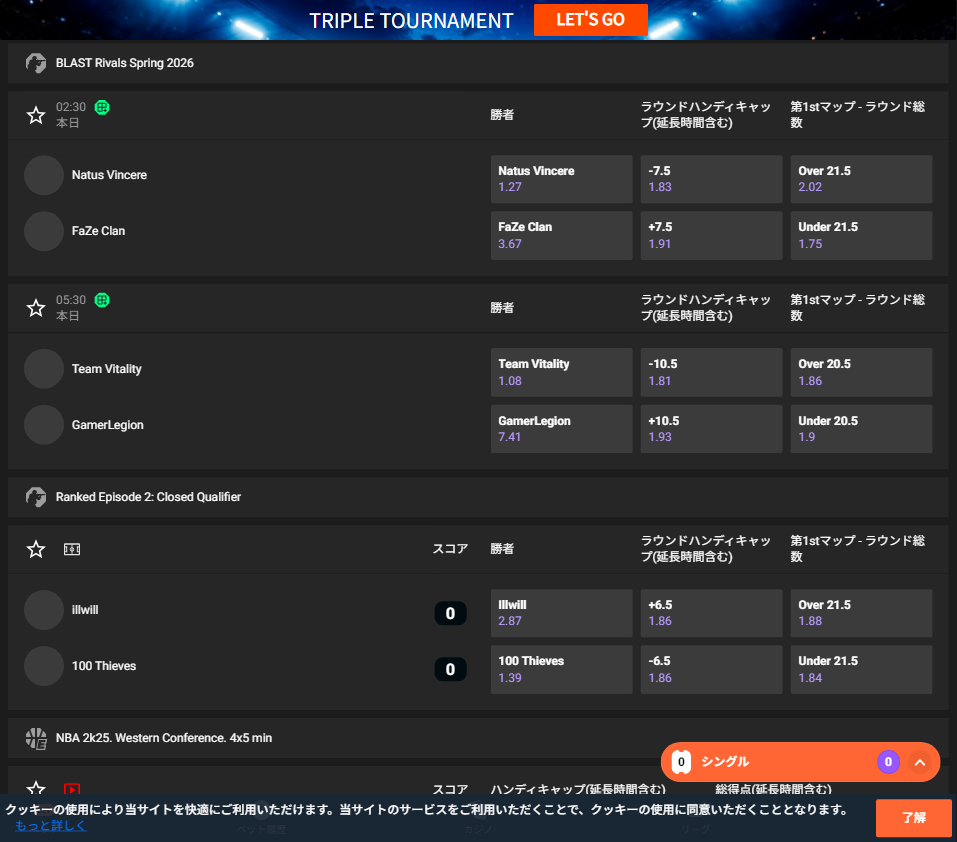The height and width of the screenshot is (842, 957).
Task: Click 100 Thieves team logo
Action: [44, 666]
